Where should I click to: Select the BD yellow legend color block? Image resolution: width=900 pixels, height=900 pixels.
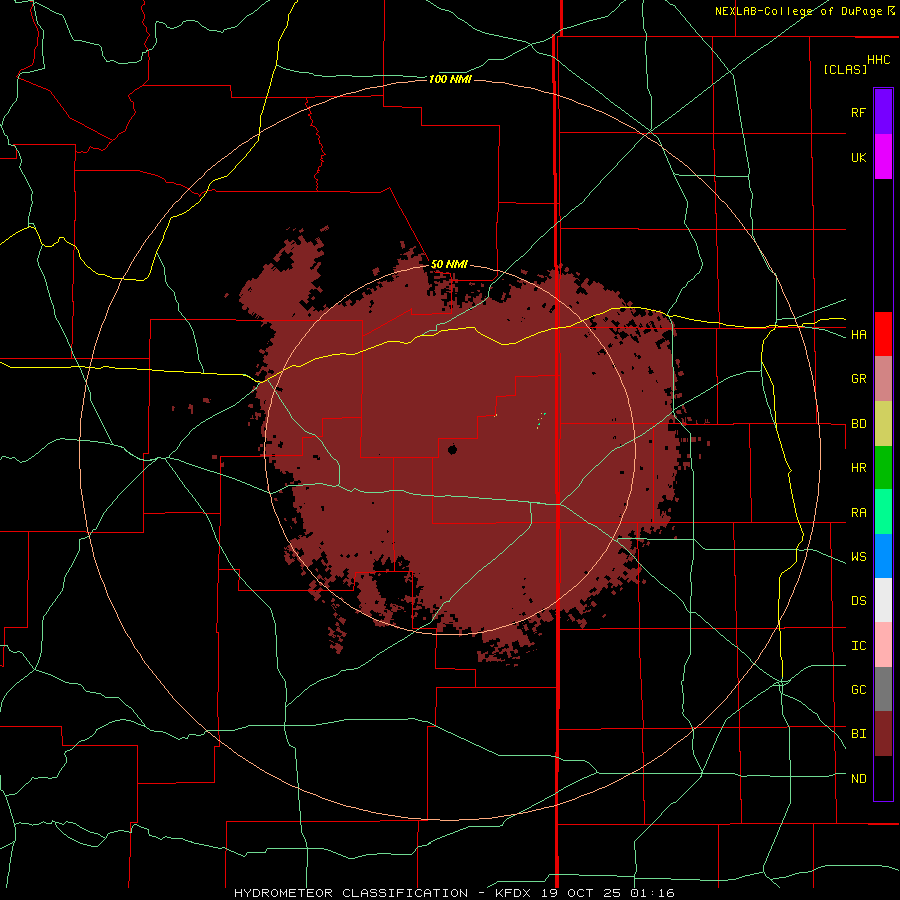click(883, 424)
